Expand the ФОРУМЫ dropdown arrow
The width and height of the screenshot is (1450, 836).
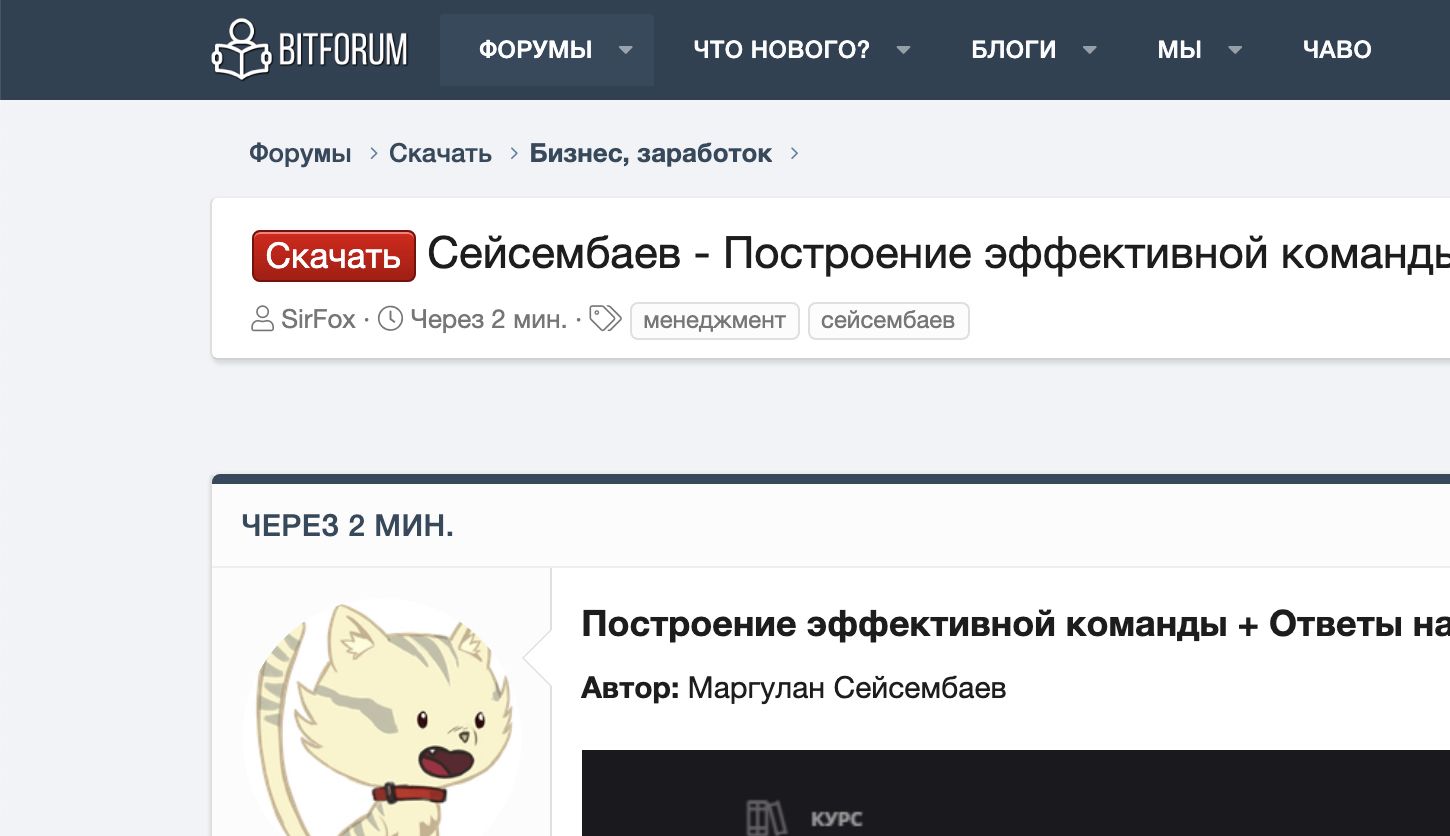(x=626, y=50)
